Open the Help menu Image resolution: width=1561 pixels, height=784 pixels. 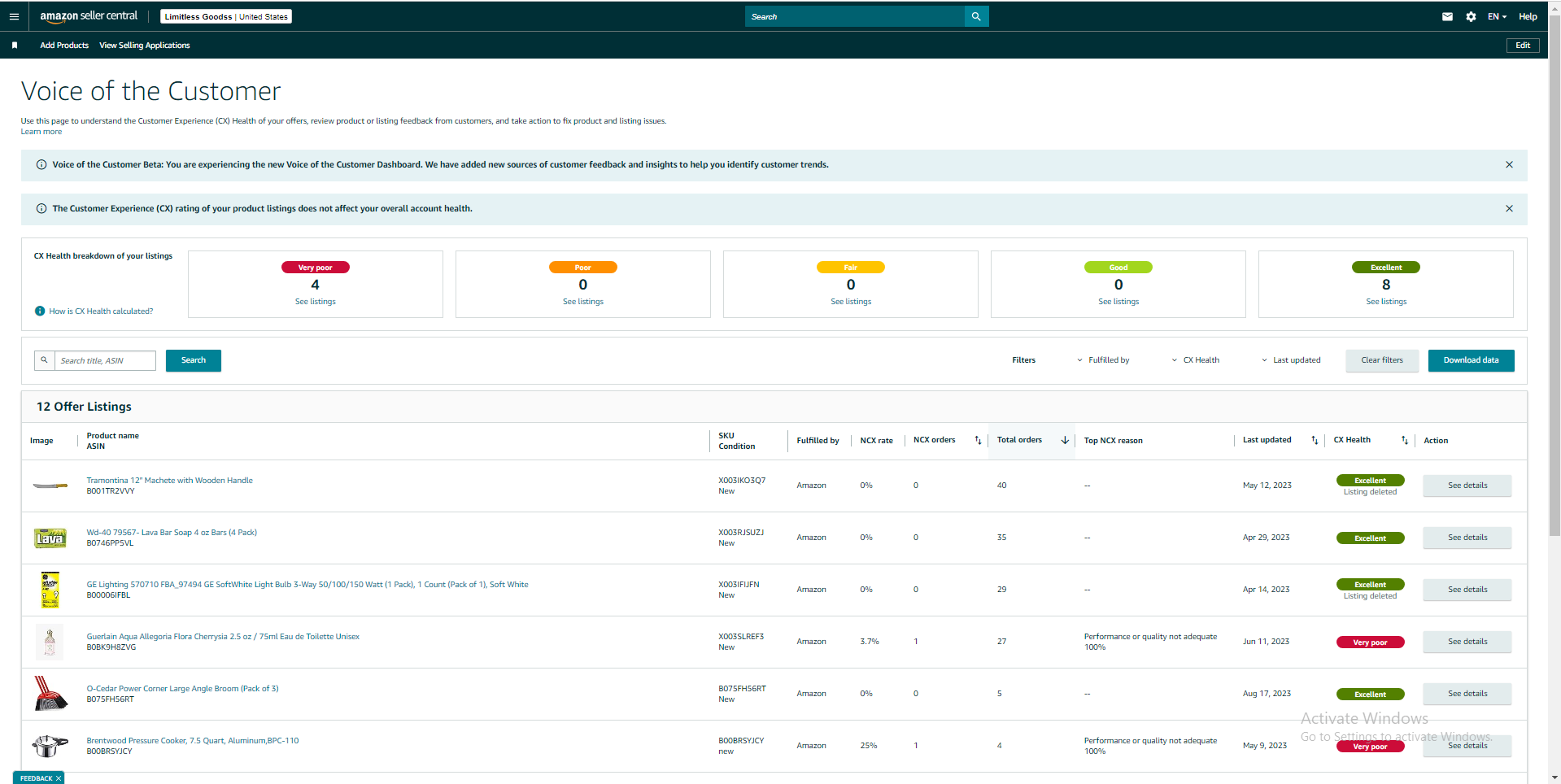tap(1528, 16)
